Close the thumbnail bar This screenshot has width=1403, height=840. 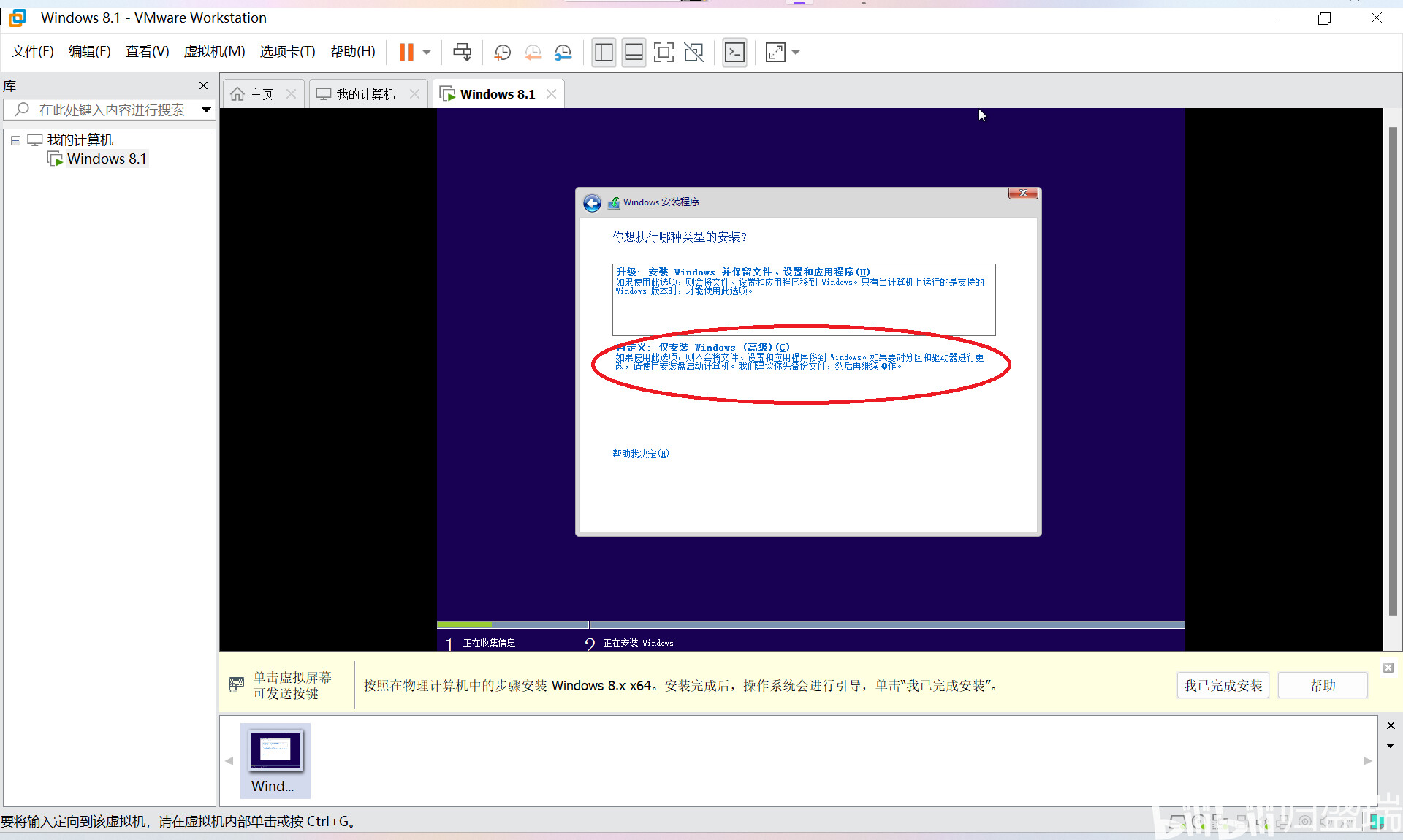point(1391,725)
